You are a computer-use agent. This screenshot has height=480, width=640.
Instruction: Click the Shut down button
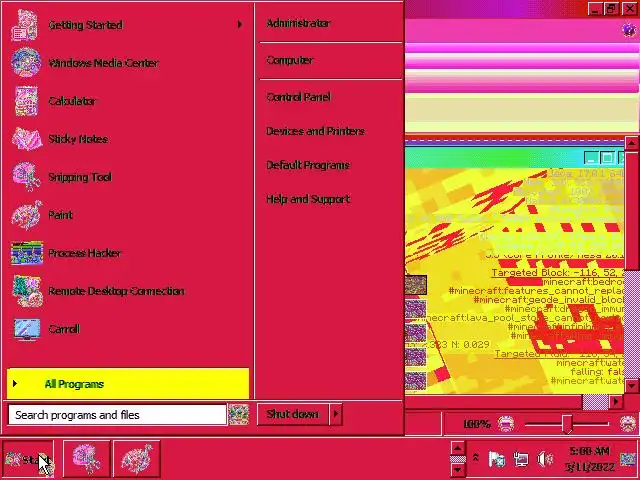293,414
